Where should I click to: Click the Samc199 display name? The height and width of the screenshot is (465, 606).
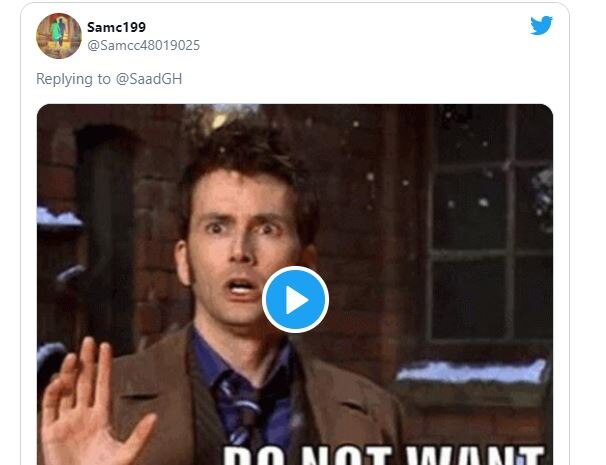(x=116, y=27)
